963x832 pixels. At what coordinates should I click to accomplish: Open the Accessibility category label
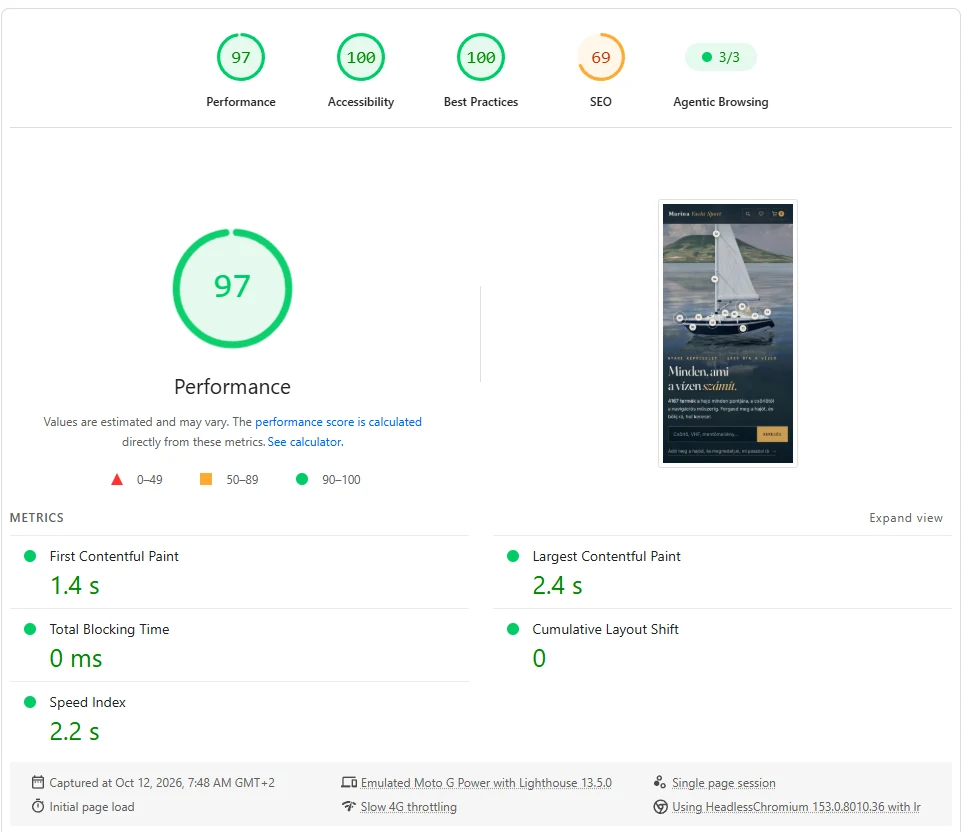(x=361, y=102)
